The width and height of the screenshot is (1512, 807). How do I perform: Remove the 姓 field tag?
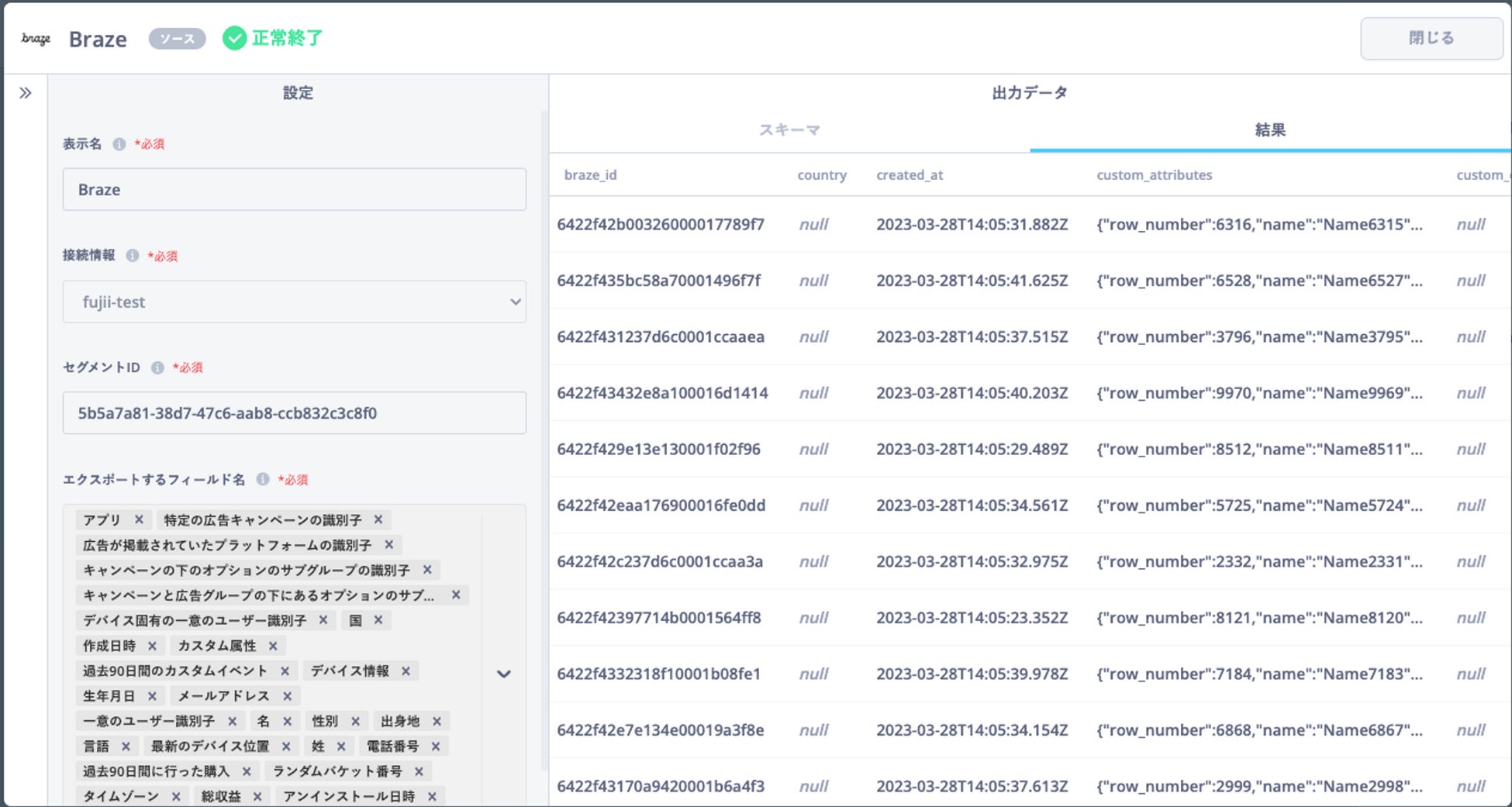coord(341,746)
